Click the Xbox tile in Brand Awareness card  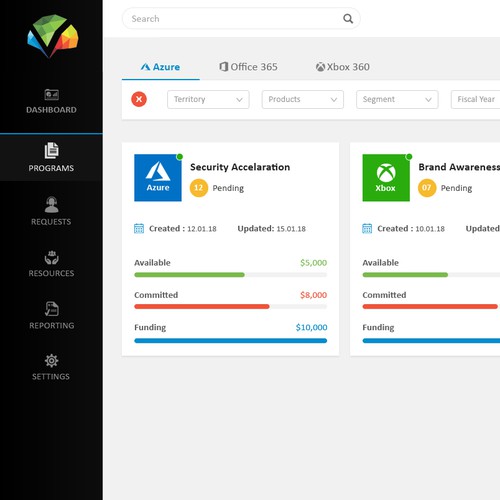point(386,178)
